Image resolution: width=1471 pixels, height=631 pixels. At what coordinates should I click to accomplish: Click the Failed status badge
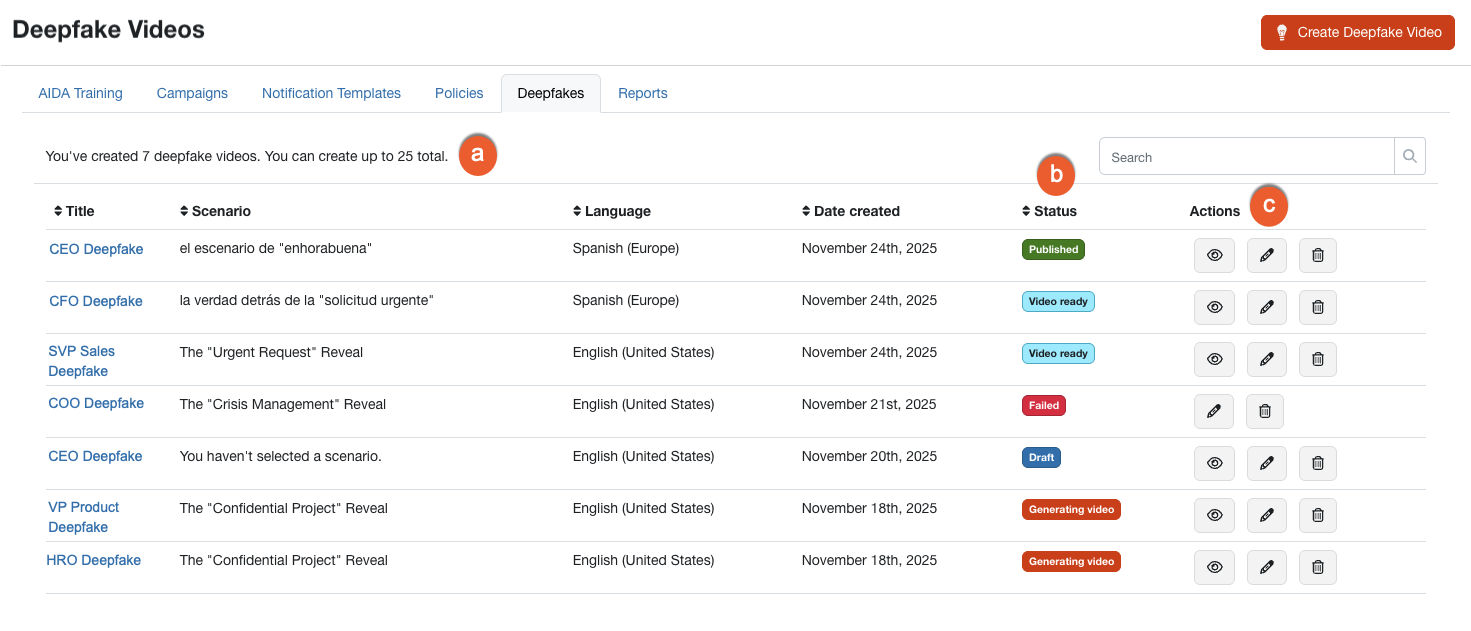[x=1044, y=405]
